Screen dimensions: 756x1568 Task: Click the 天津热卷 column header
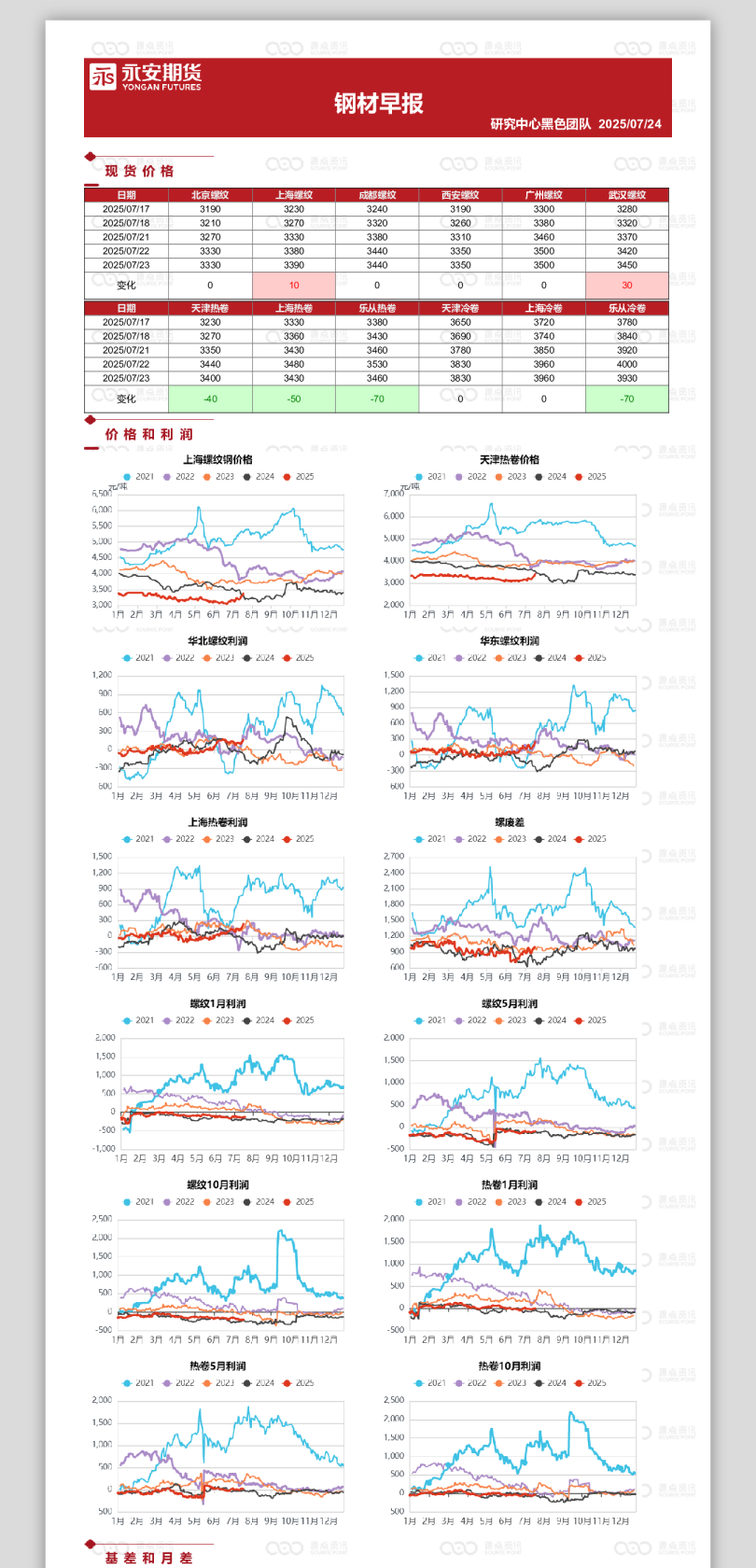tap(210, 308)
